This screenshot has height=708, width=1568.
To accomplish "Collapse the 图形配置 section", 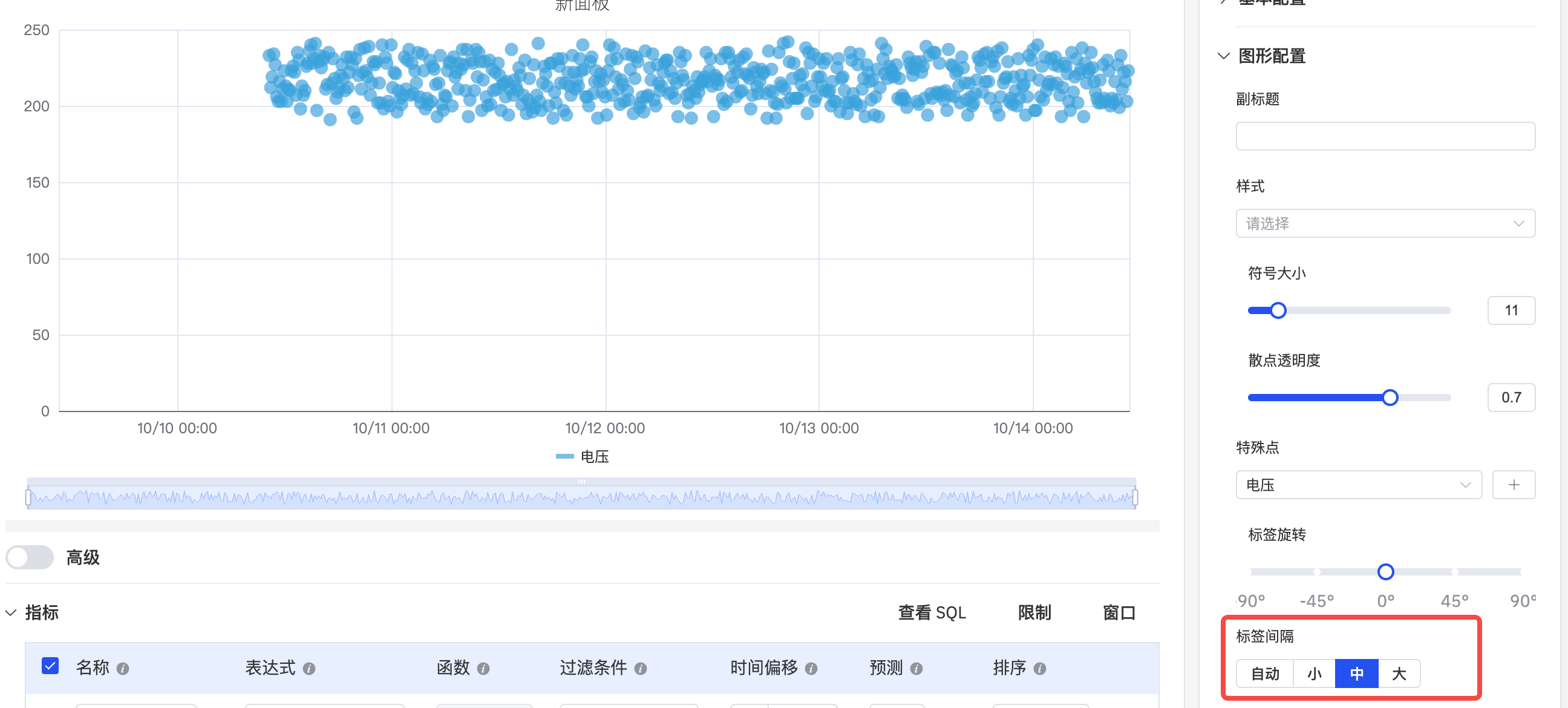I will (x=1223, y=56).
